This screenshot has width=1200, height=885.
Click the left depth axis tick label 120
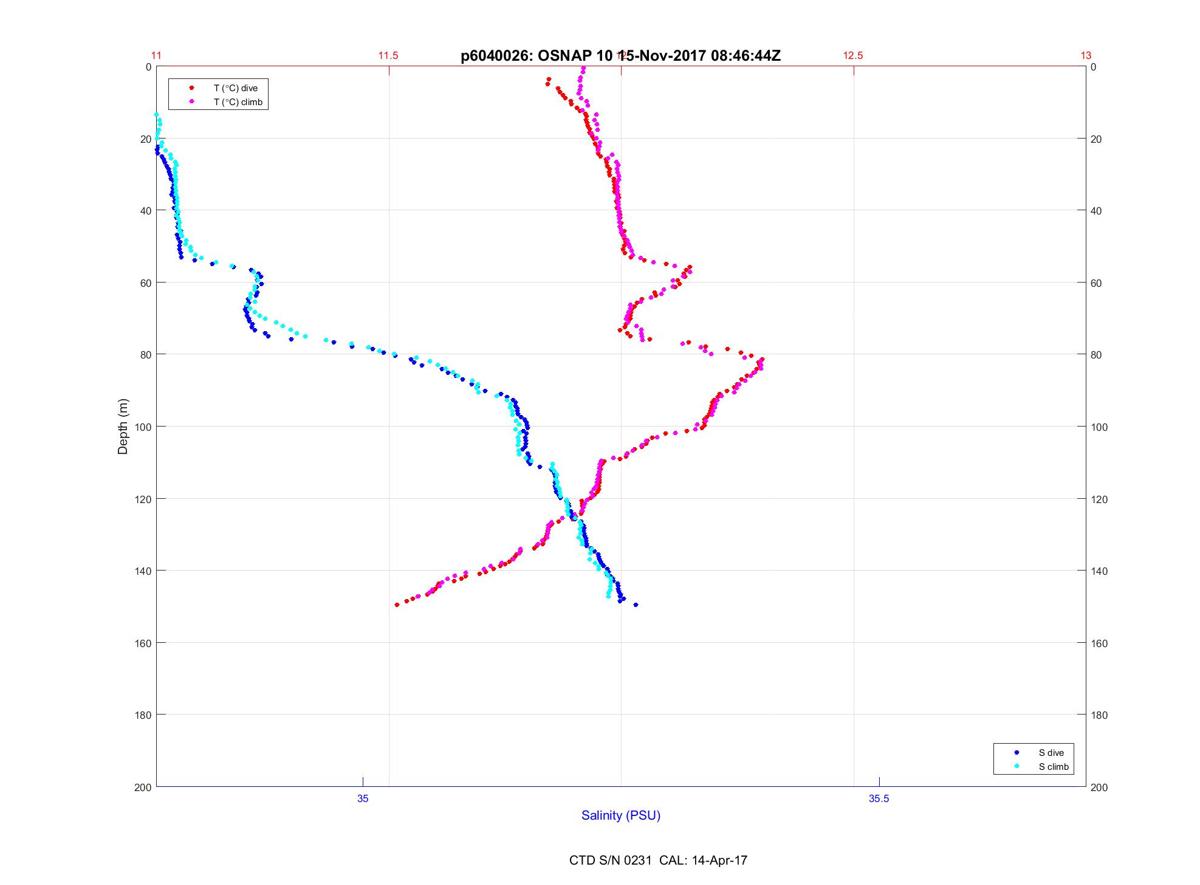coord(143,499)
